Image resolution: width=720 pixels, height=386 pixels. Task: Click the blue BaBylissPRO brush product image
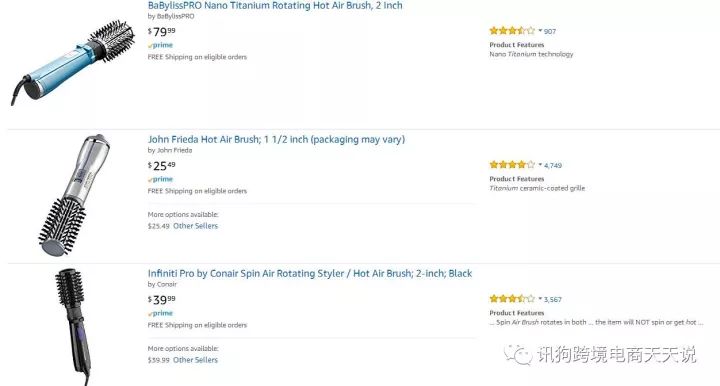(x=73, y=62)
